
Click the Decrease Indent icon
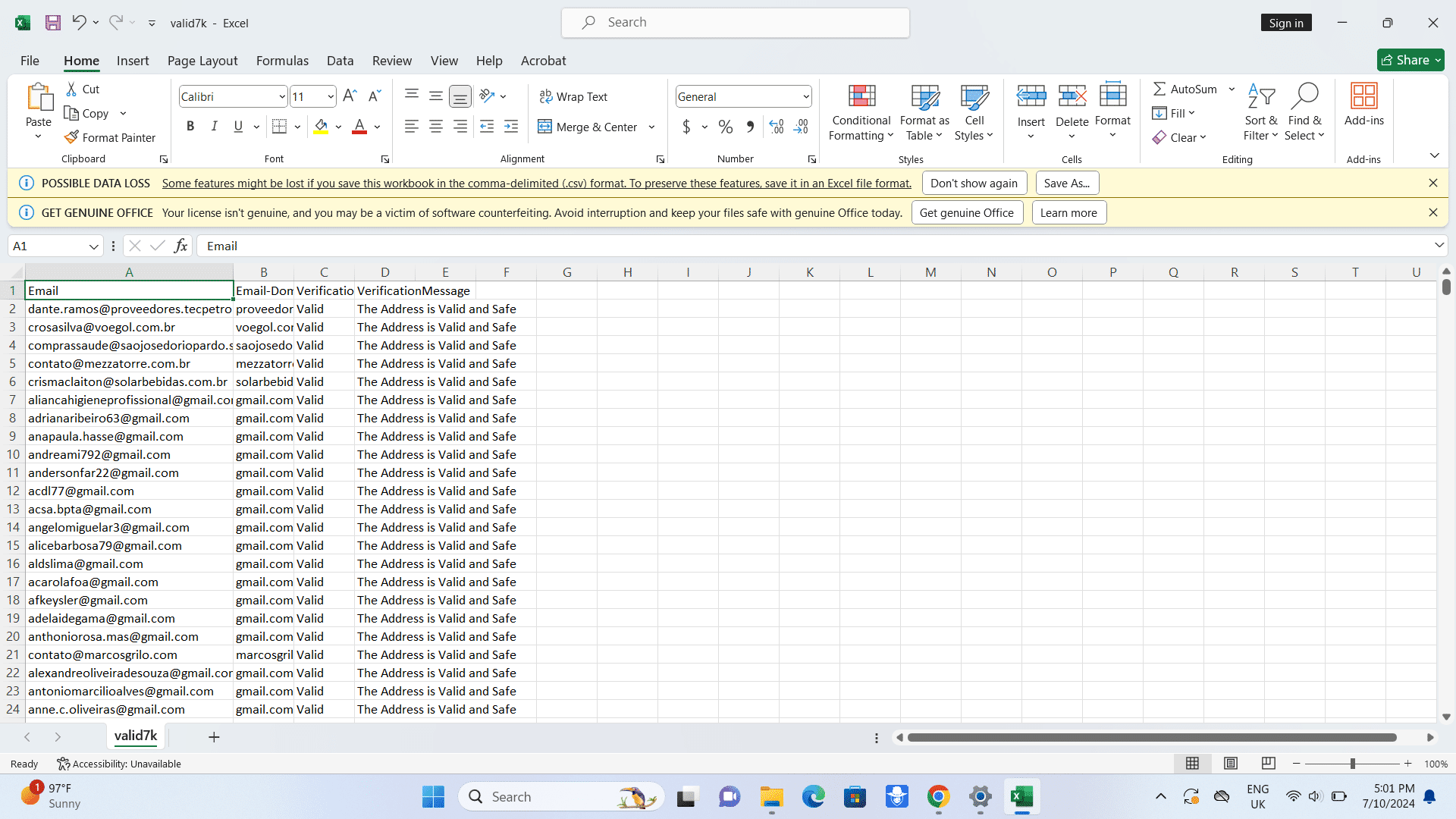pos(487,127)
